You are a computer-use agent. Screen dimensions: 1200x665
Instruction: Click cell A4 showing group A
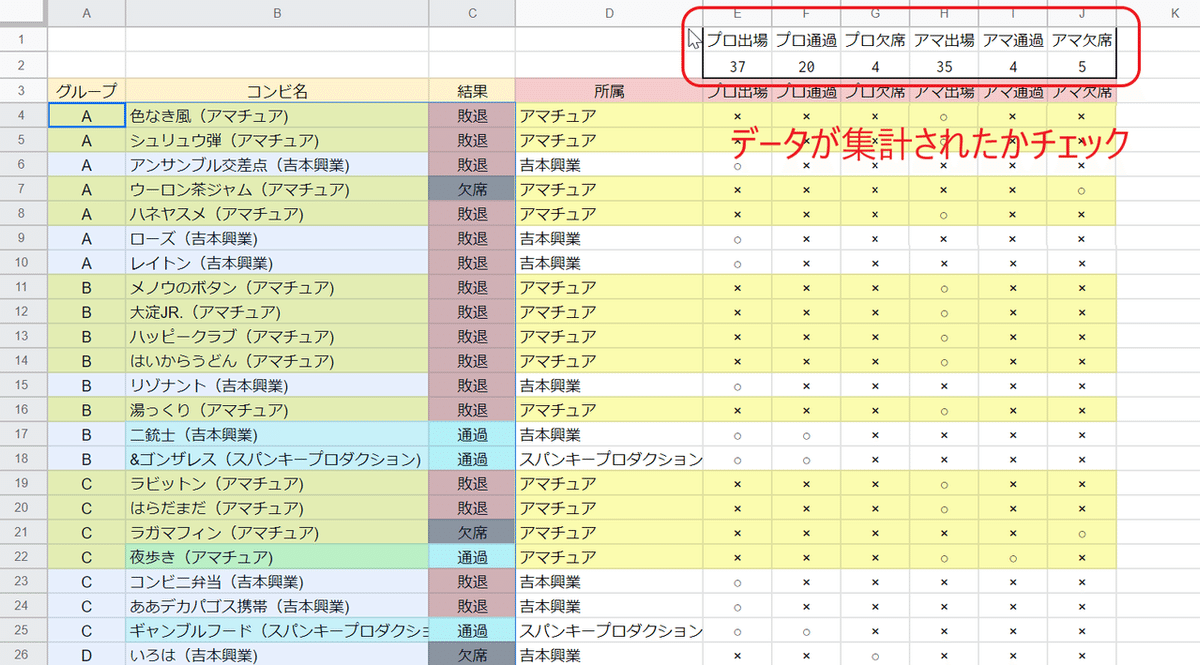86,115
